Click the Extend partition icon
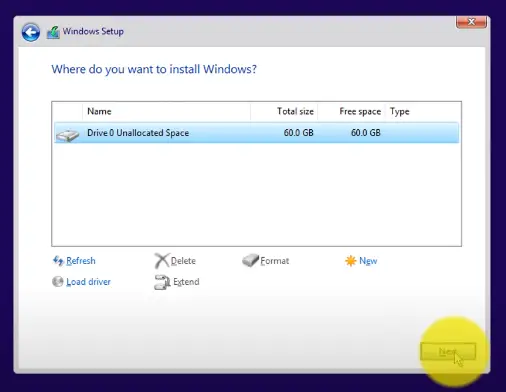 [162, 282]
